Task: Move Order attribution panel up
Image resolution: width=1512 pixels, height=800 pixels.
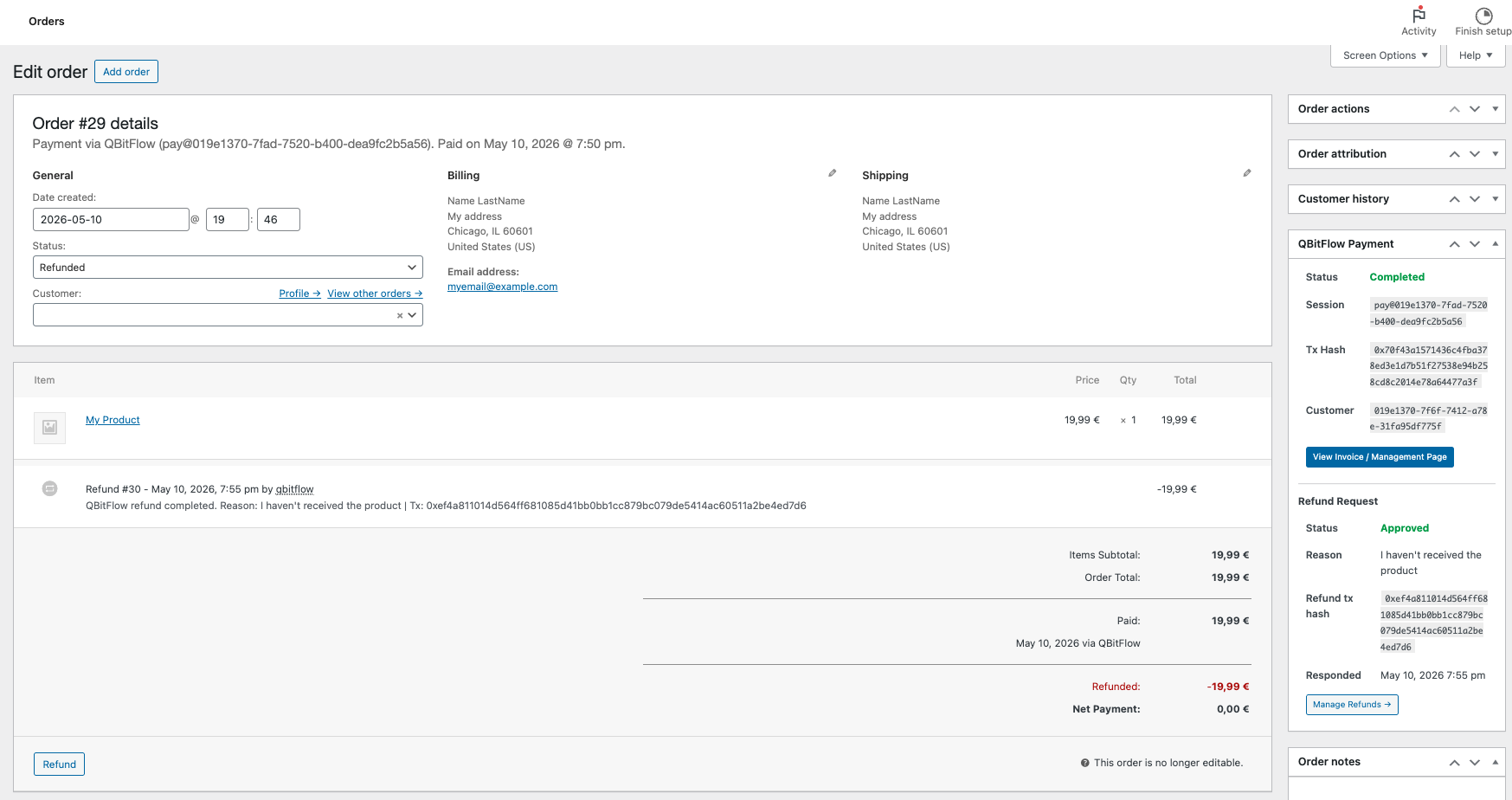Action: (x=1454, y=154)
